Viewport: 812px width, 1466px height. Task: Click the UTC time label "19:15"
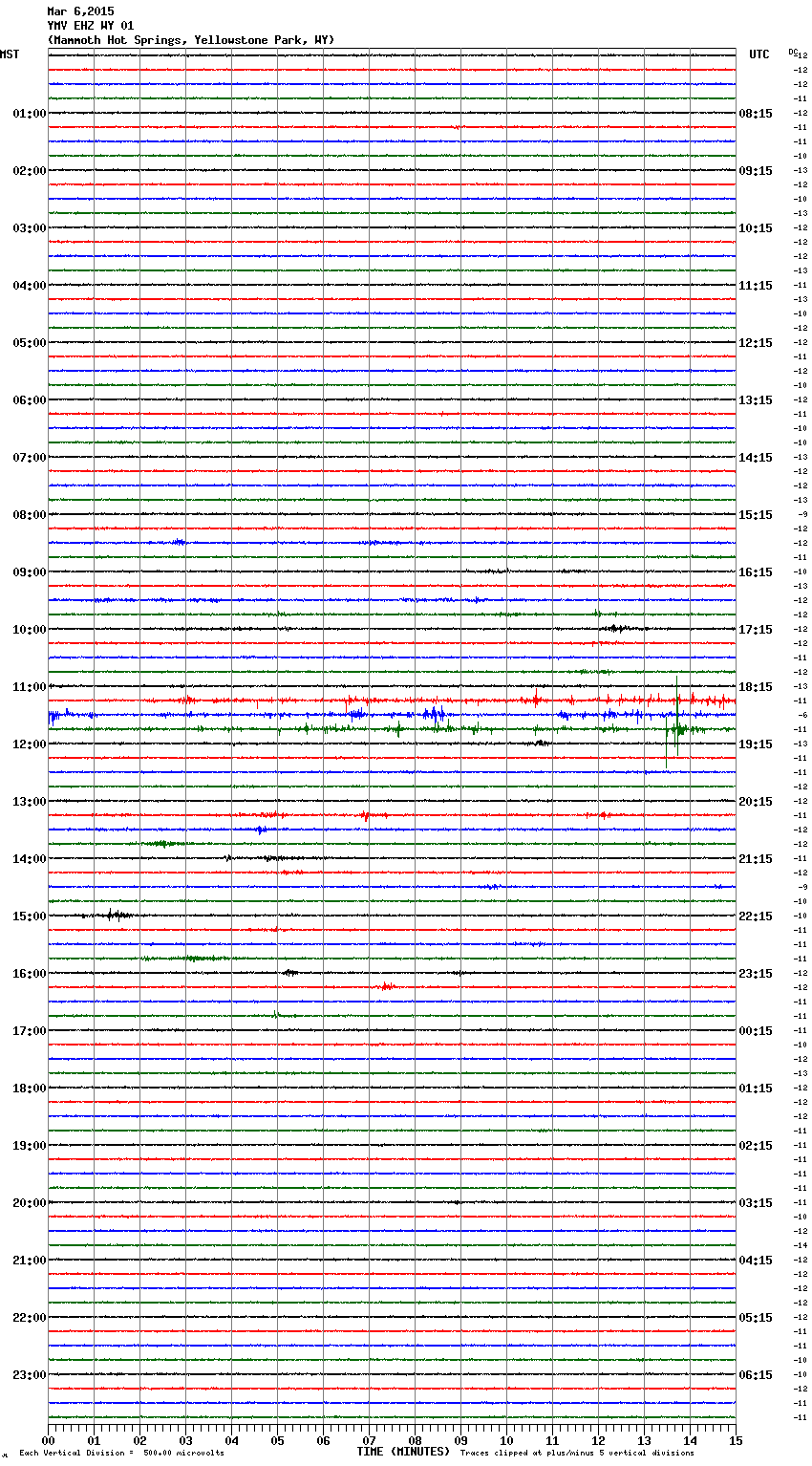(756, 744)
